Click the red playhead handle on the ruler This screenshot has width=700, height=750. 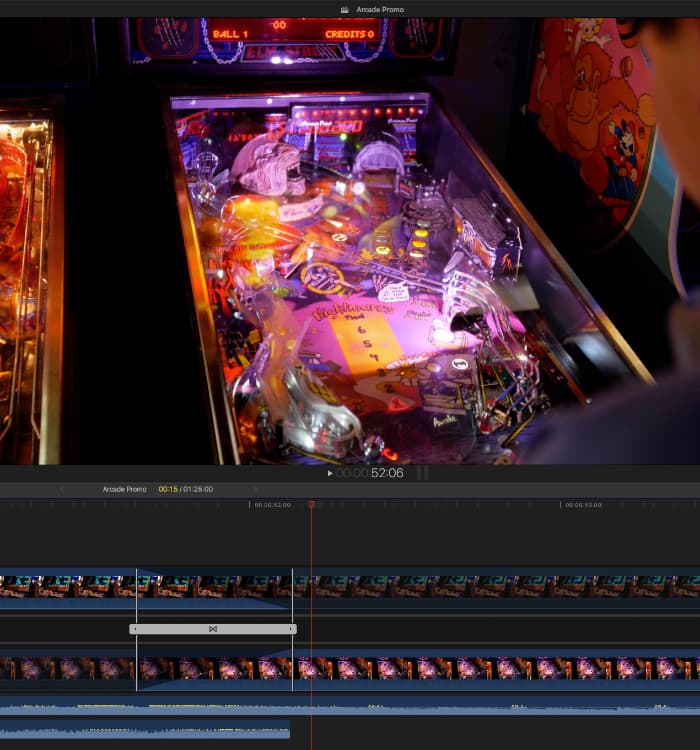coord(311,504)
